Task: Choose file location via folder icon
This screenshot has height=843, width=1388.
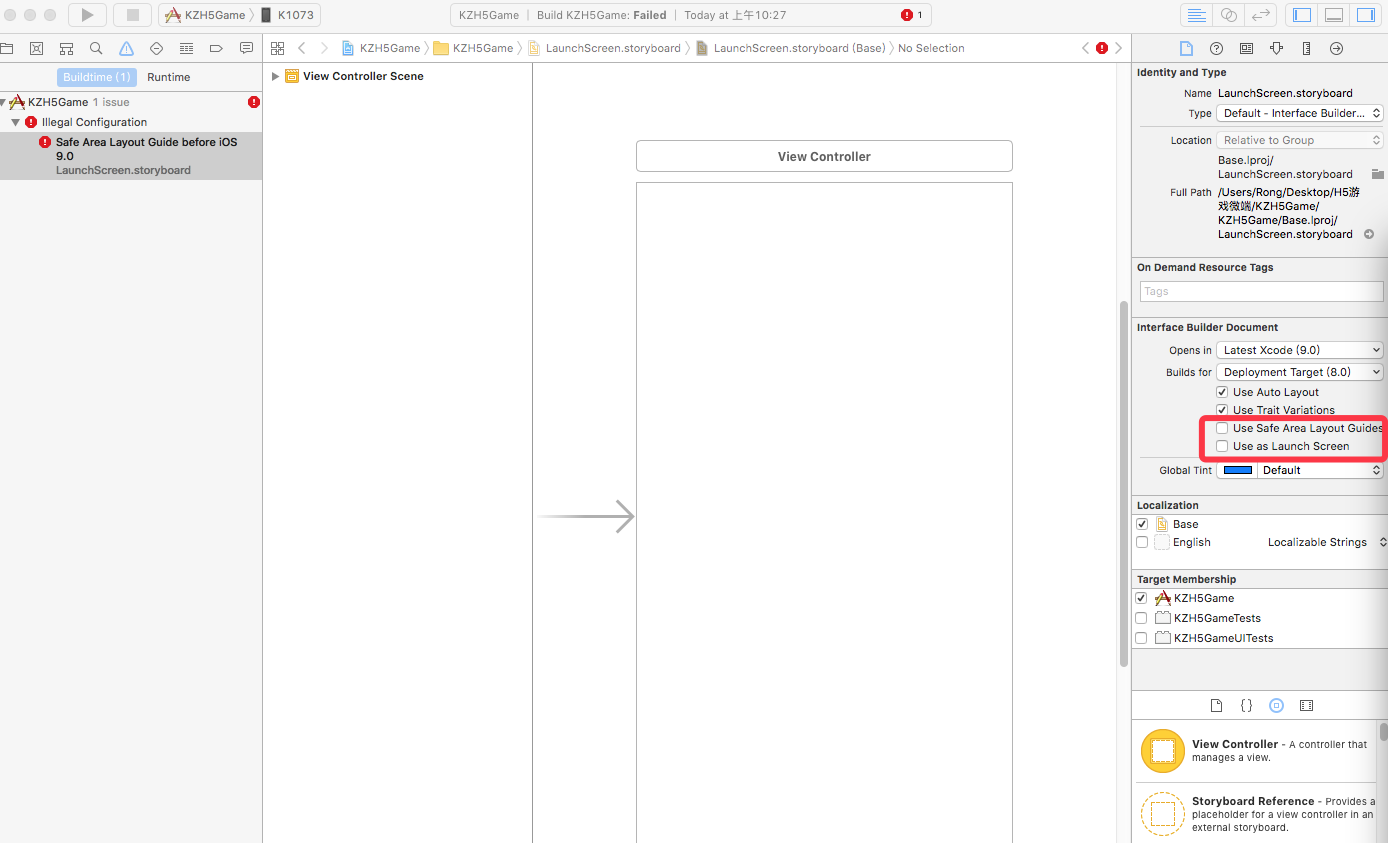Action: pos(1377,174)
